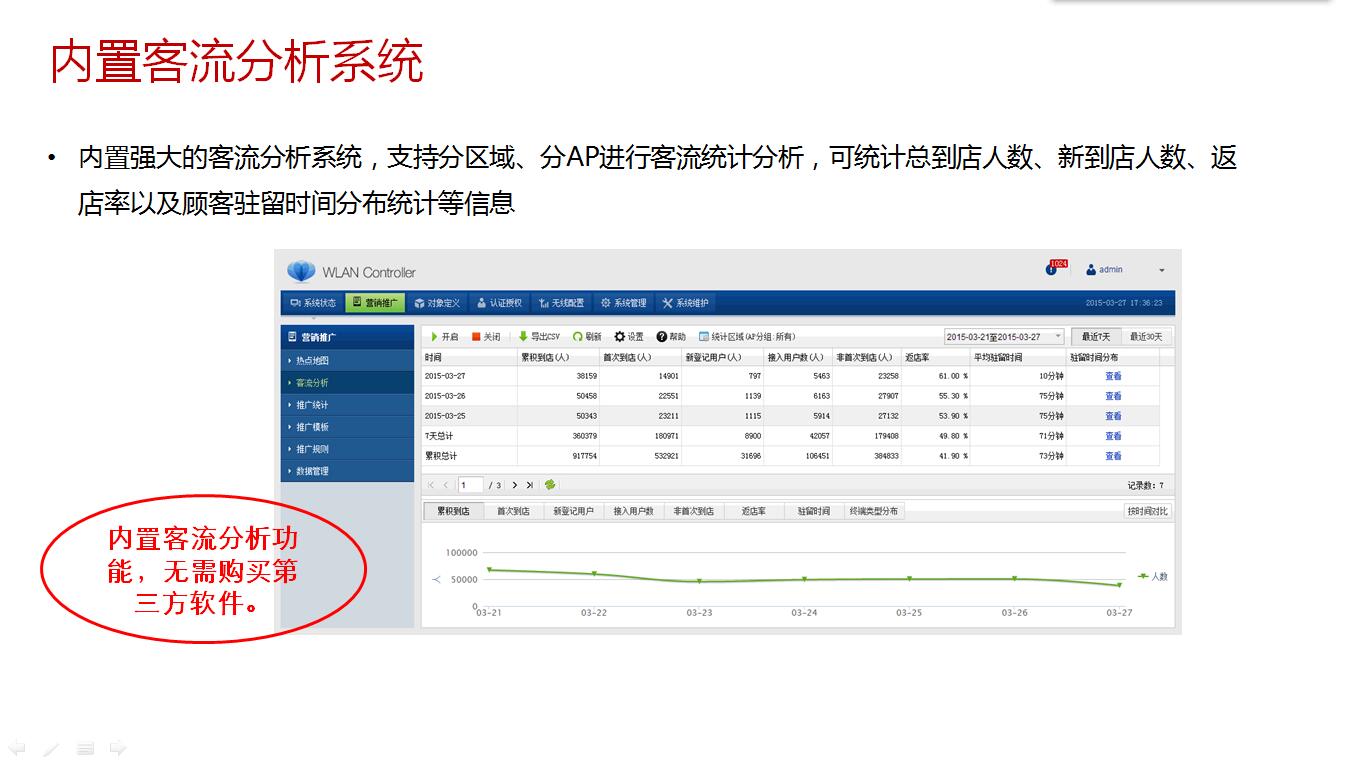This screenshot has height=768, width=1366.
Task: Open the date range dropdown
Action: [x=1058, y=337]
